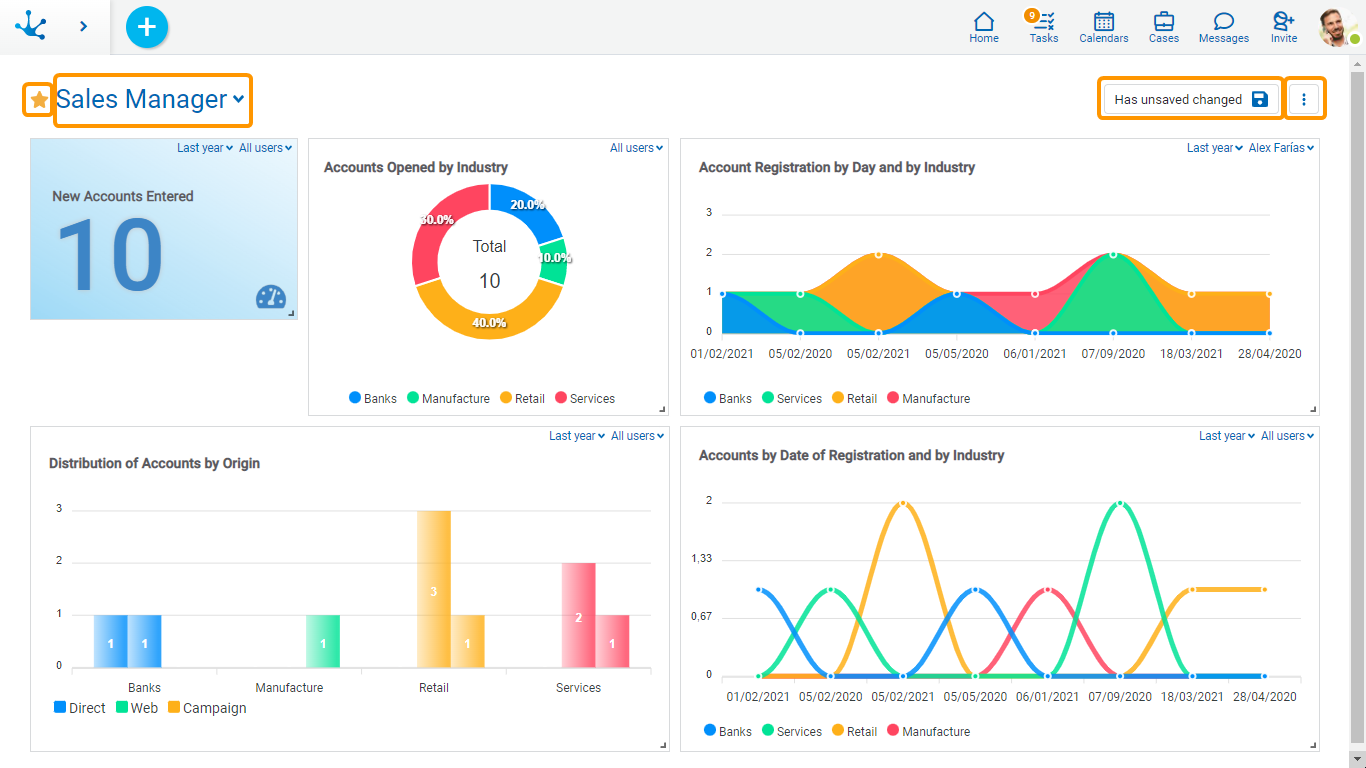Toggle the favorite star for Sales Manager
Screen dimensions: 1366x768
coord(39,99)
